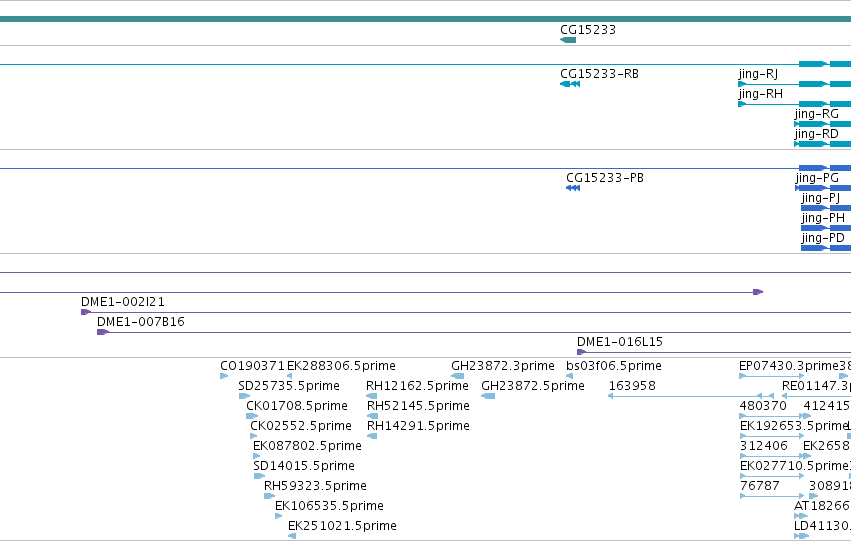
Task: Click the RH59323.5prime EST label
Action: pos(315,486)
